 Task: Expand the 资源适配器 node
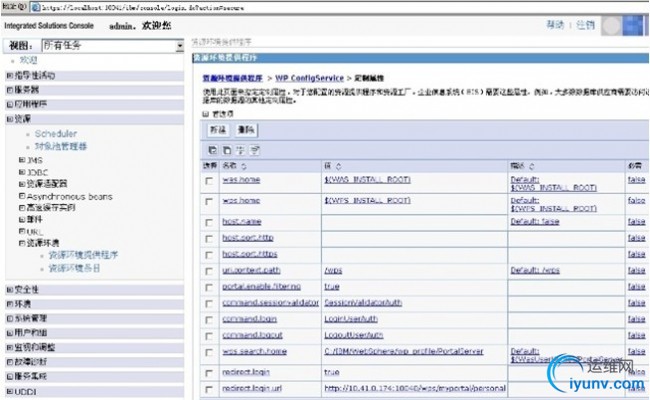22,184
